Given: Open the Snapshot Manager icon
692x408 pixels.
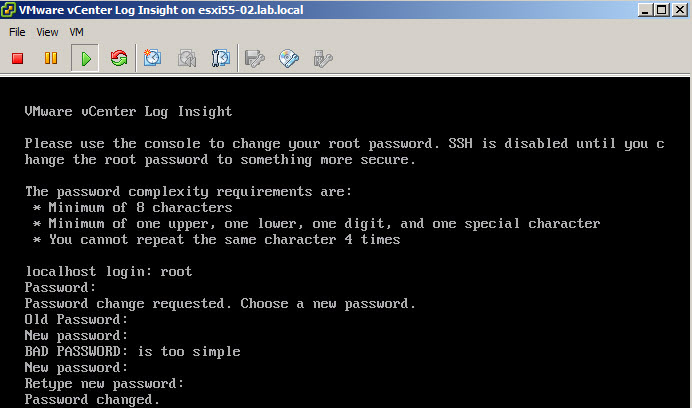Looking at the screenshot, I should coord(221,58).
